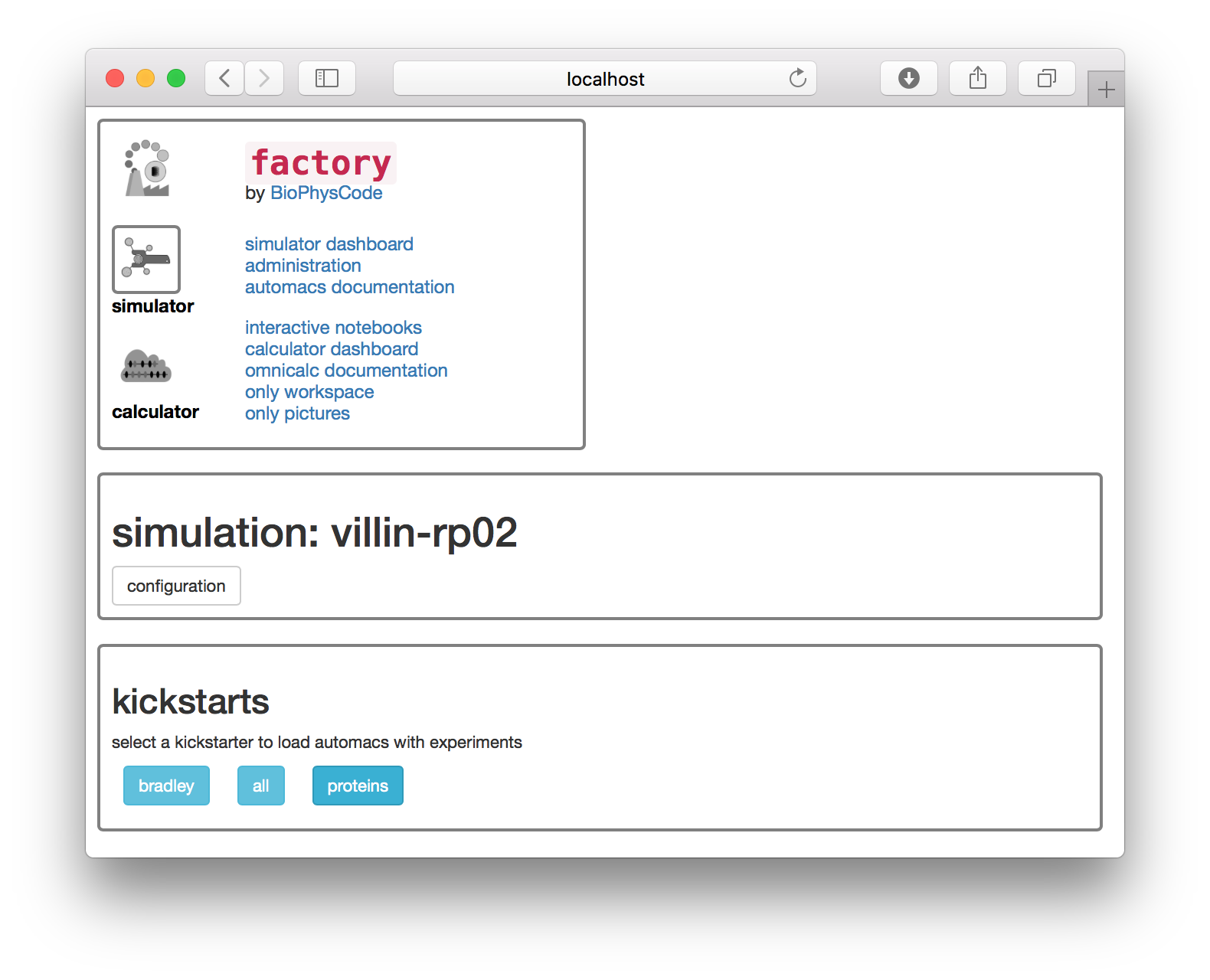Go to the administration link

pos(303,266)
